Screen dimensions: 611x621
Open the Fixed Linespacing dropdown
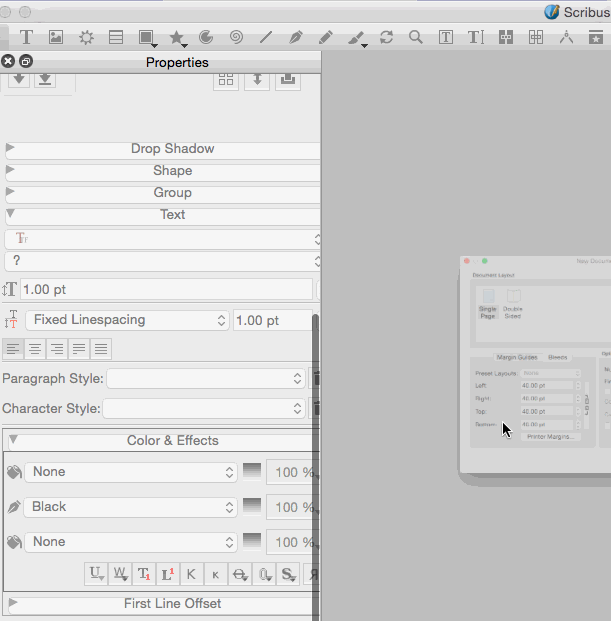click(127, 320)
